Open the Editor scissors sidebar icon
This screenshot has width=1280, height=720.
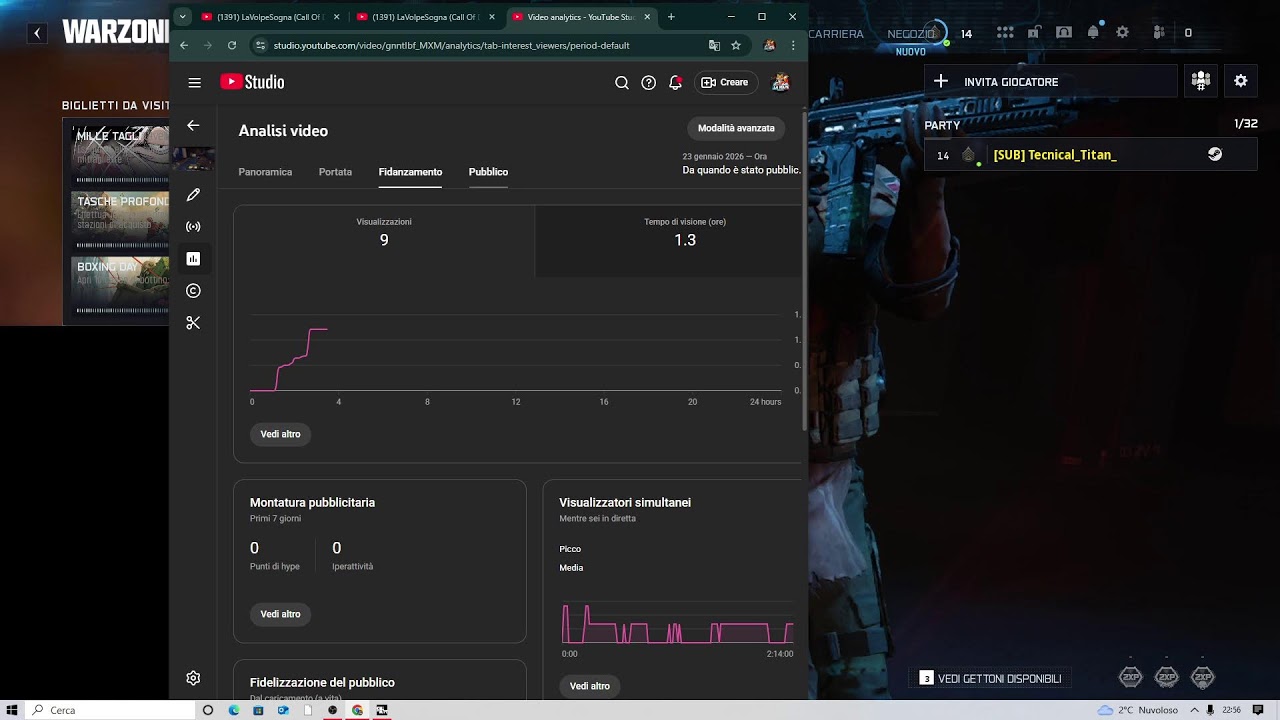click(193, 323)
